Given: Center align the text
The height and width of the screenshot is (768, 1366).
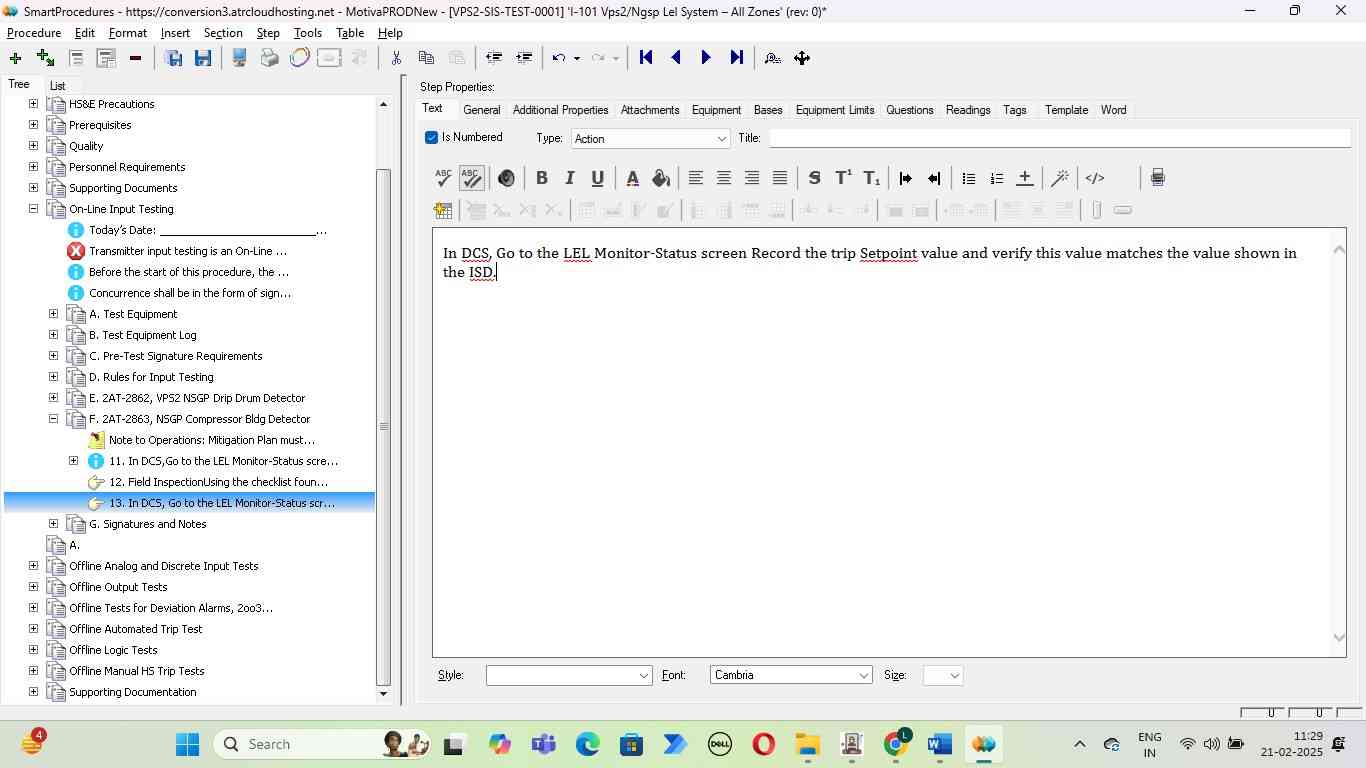Looking at the screenshot, I should [x=723, y=178].
